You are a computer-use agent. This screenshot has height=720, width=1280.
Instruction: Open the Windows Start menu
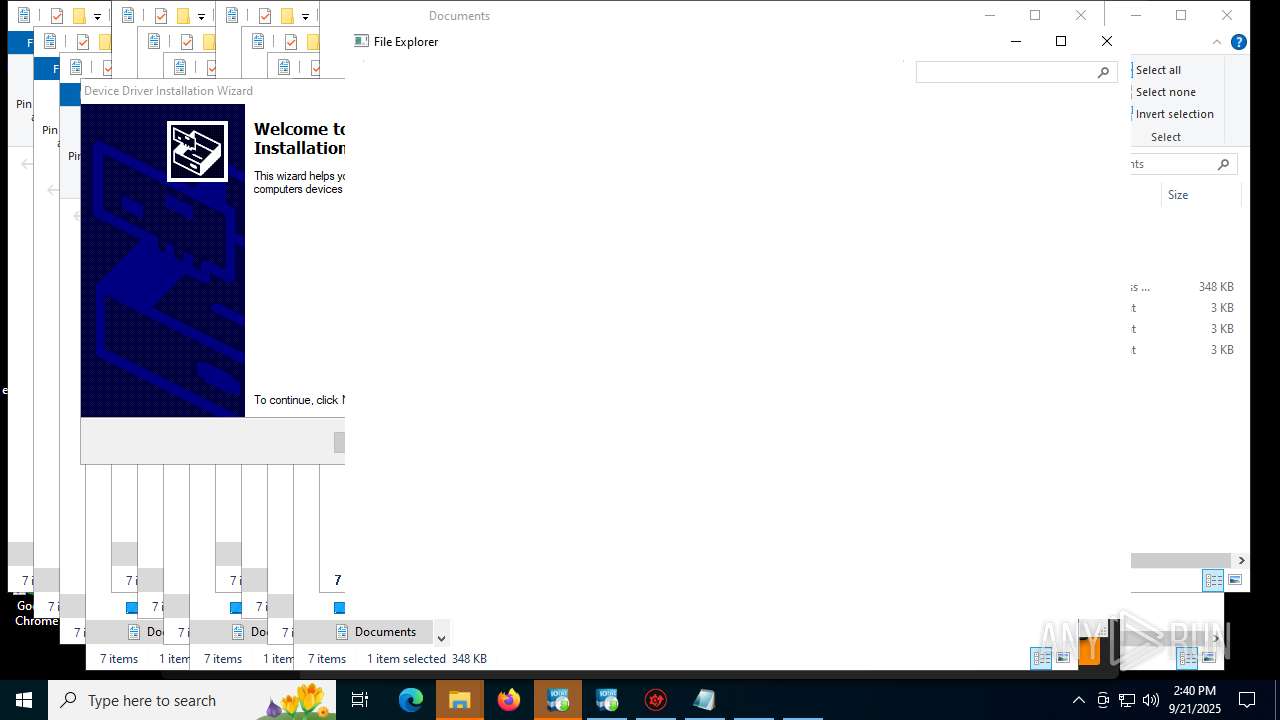click(24, 700)
